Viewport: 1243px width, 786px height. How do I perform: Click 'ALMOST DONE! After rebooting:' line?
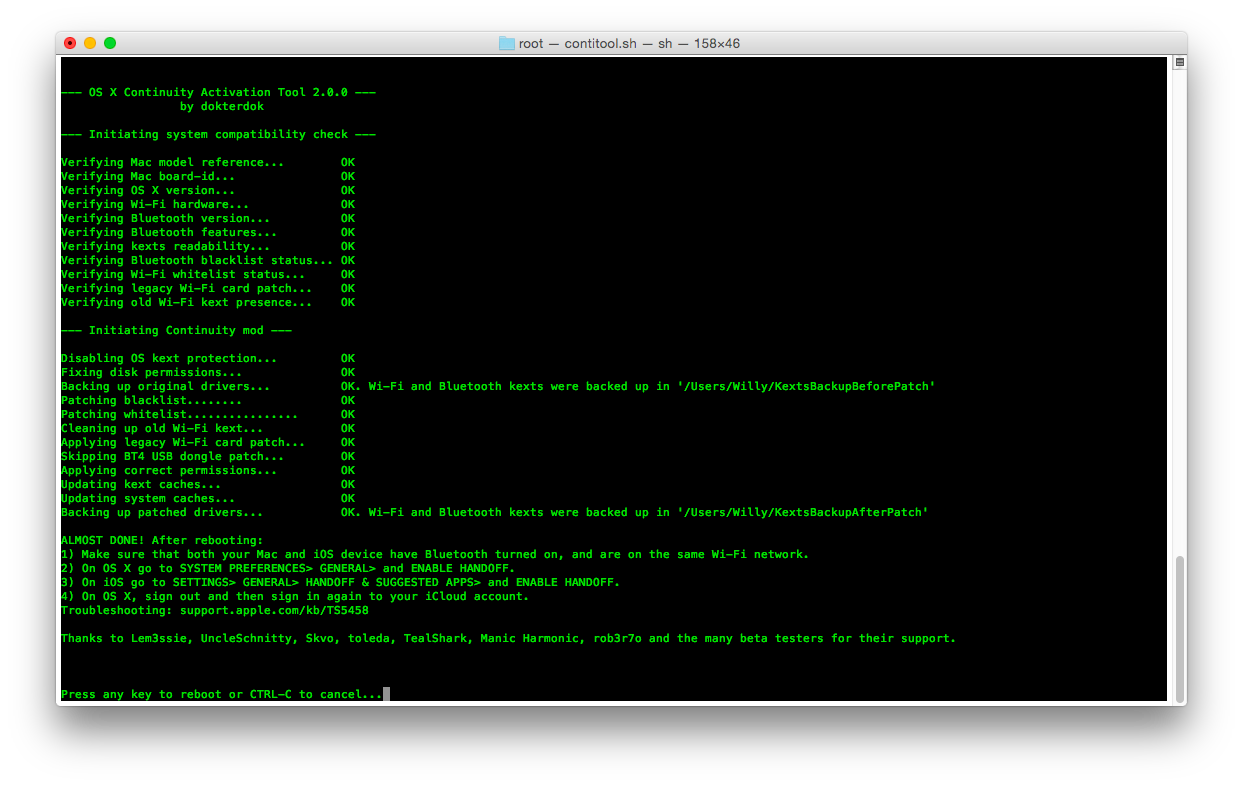(x=162, y=540)
